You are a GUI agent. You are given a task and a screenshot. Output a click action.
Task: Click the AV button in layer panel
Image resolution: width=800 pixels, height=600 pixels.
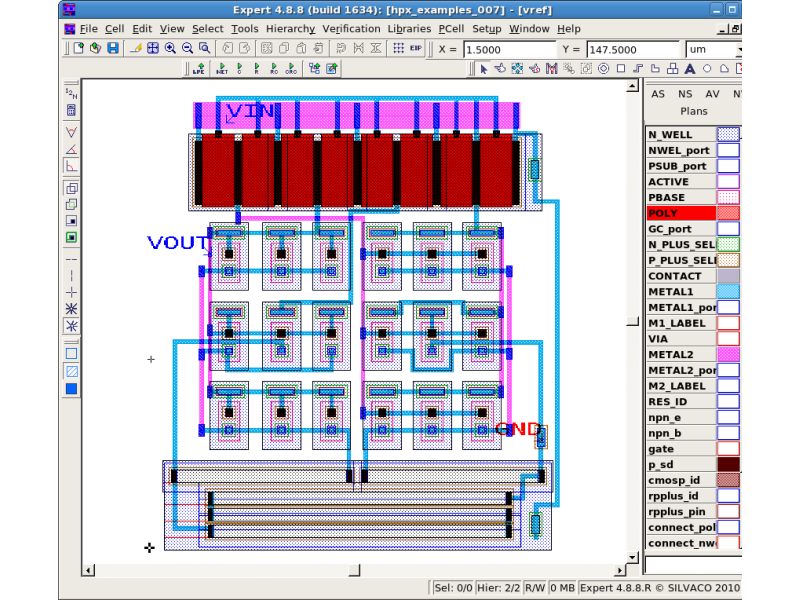coord(712,94)
